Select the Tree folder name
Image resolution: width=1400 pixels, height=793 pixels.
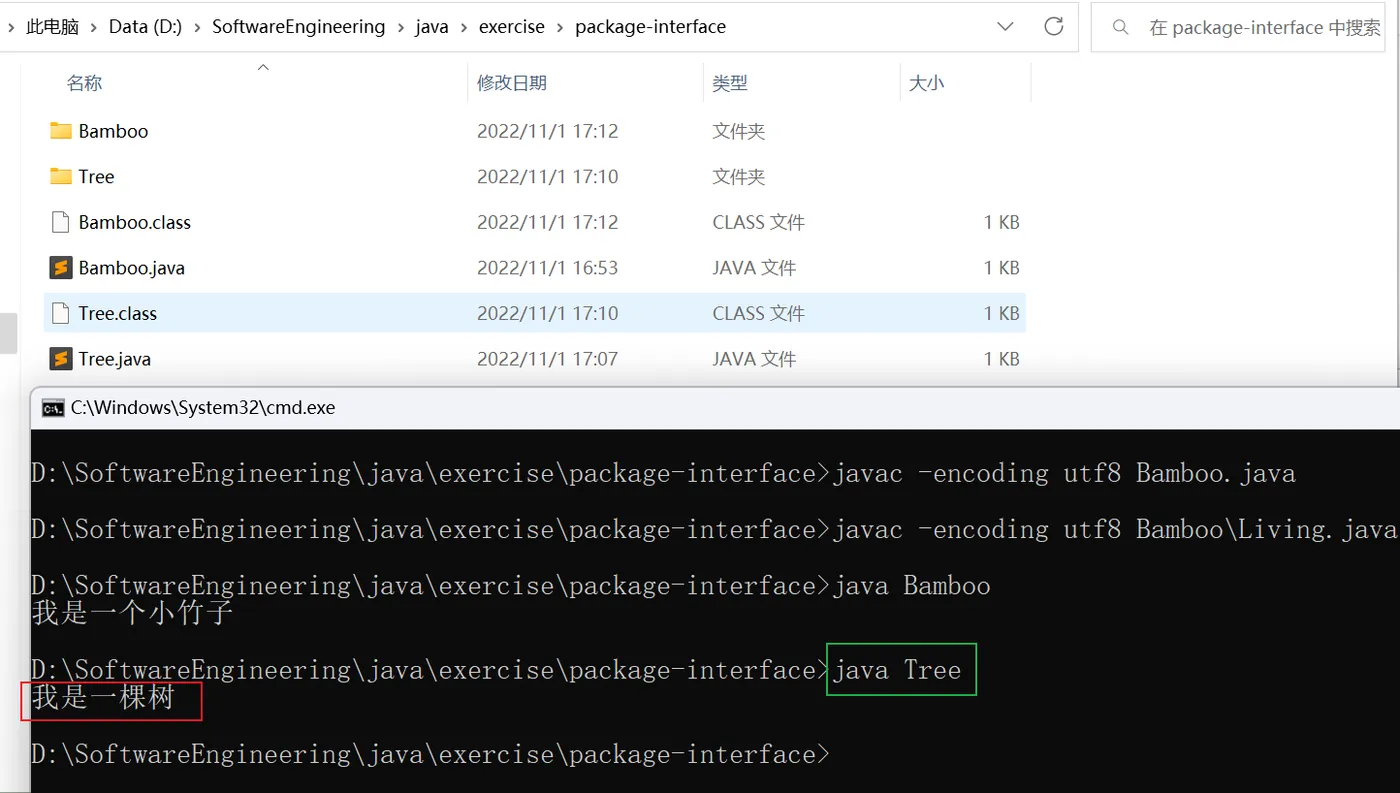97,177
